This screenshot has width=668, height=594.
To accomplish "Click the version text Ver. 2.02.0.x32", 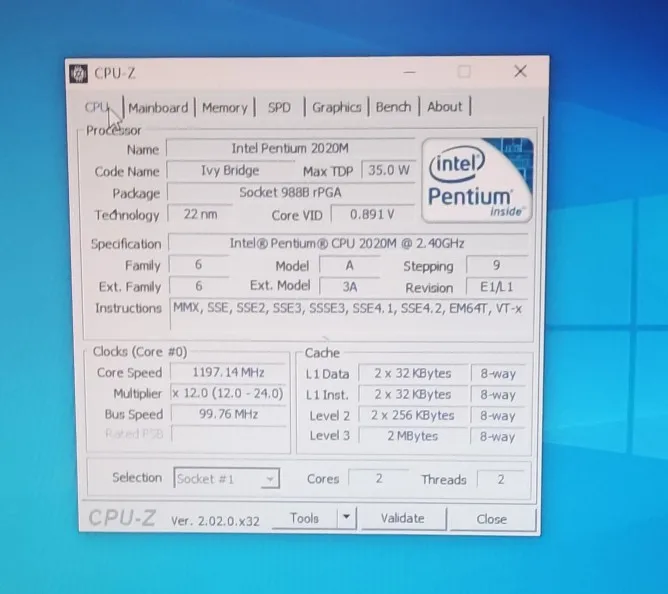I will [215, 521].
